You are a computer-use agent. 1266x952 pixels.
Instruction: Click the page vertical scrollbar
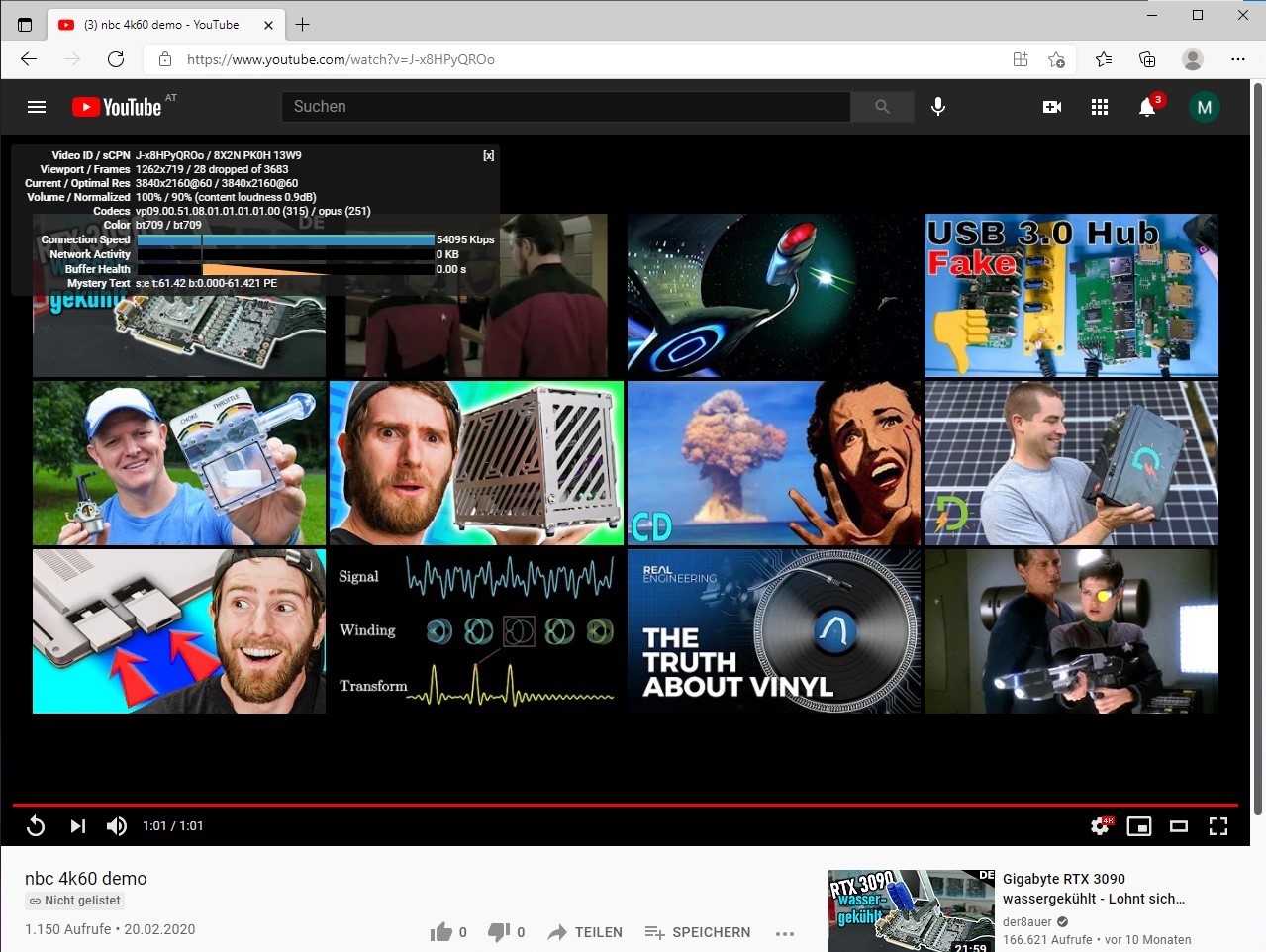click(x=1258, y=450)
